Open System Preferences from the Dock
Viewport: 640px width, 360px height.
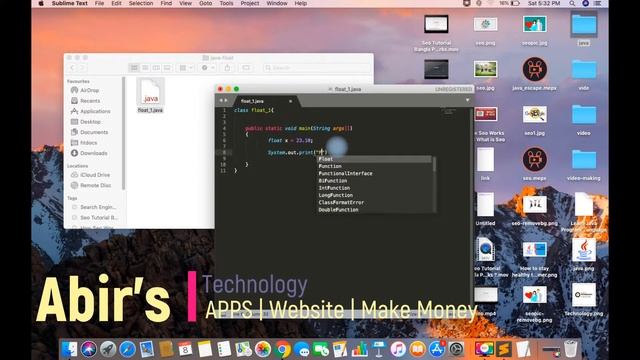(456, 349)
